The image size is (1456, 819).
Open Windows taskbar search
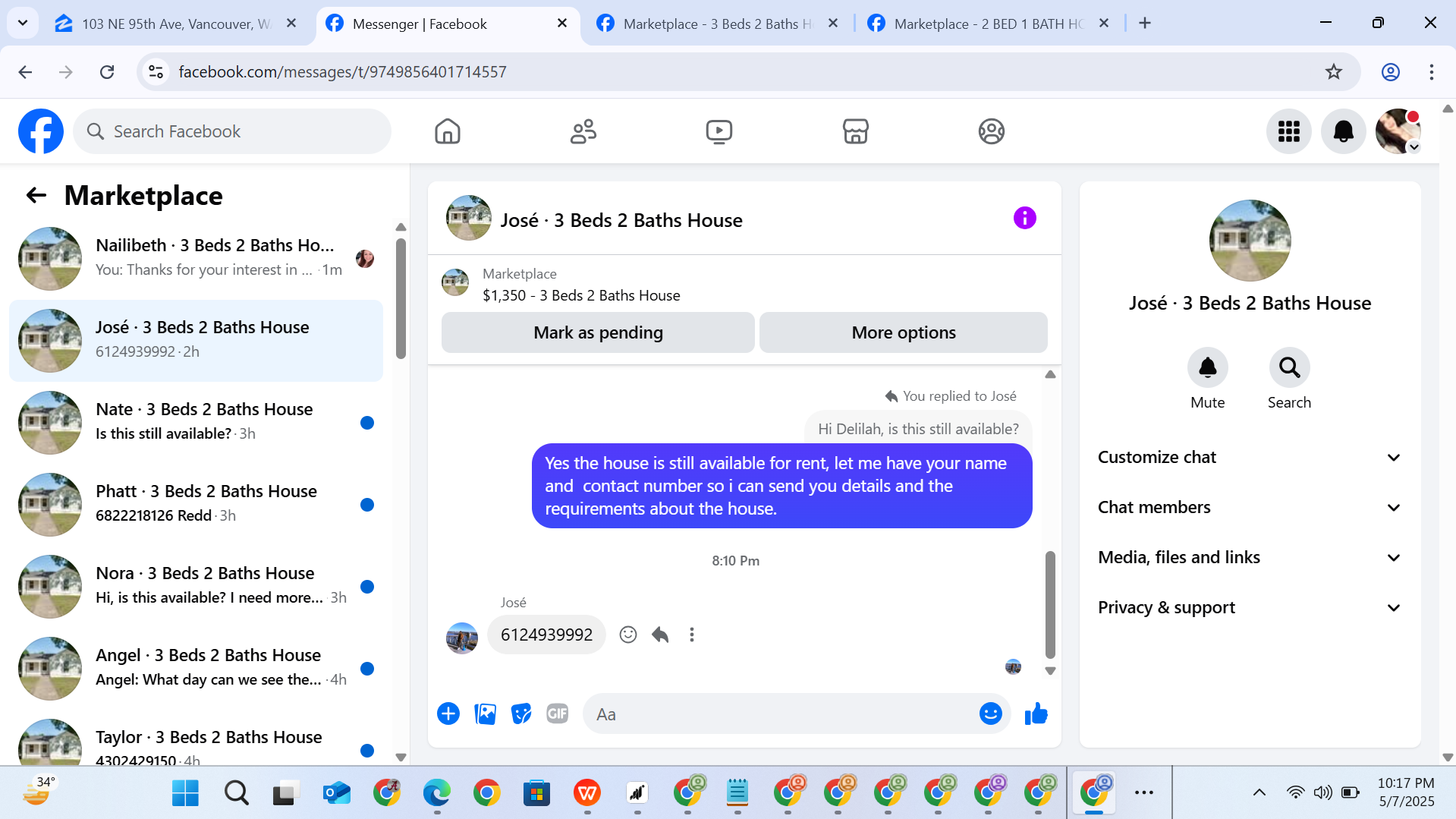[x=236, y=793]
